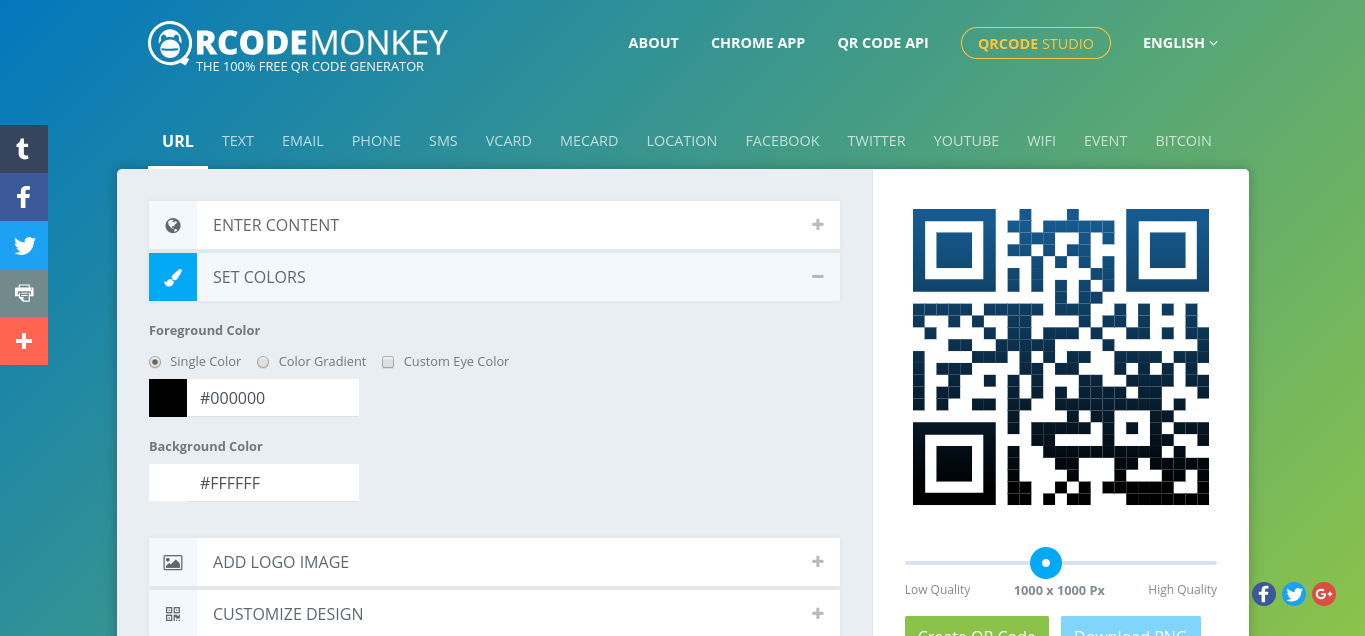
Task: Click the round Google Plus icon
Action: [1324, 594]
